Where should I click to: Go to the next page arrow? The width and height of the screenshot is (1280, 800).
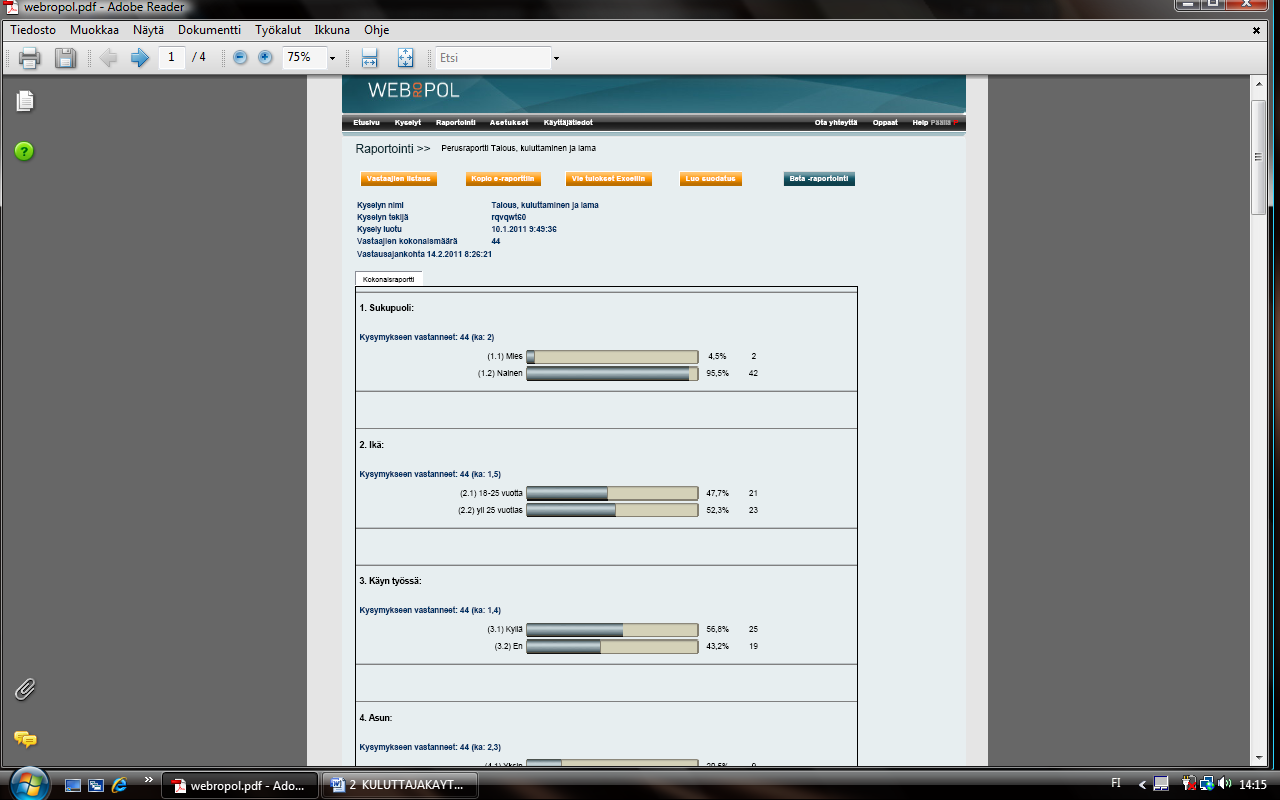[x=140, y=58]
